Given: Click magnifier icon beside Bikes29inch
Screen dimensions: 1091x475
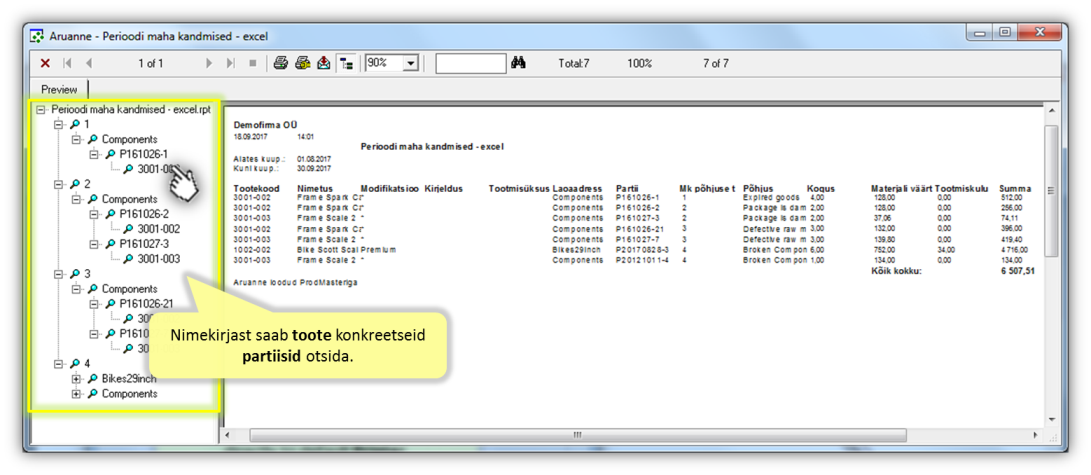Looking at the screenshot, I should (x=92, y=378).
